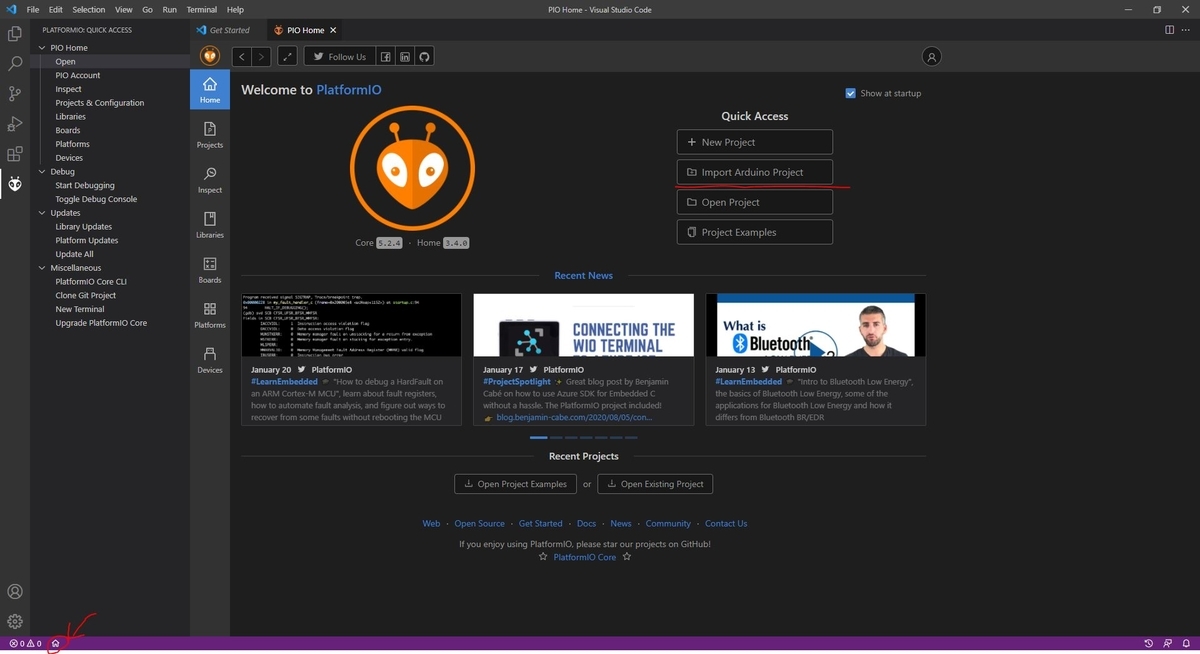Open the Manage gear in activity bar
The height and width of the screenshot is (654, 1200).
click(15, 622)
